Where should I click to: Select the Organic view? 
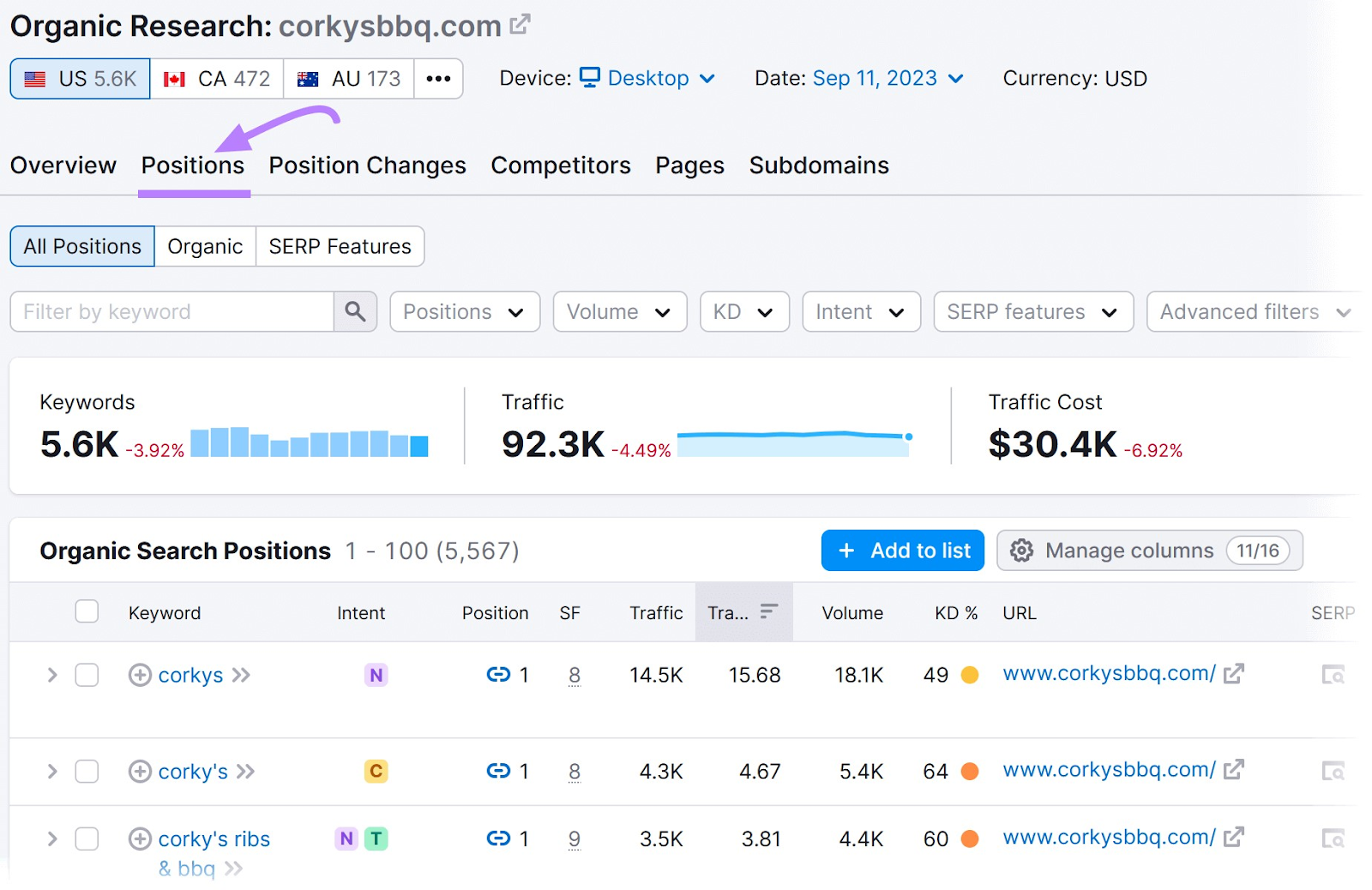[x=205, y=246]
